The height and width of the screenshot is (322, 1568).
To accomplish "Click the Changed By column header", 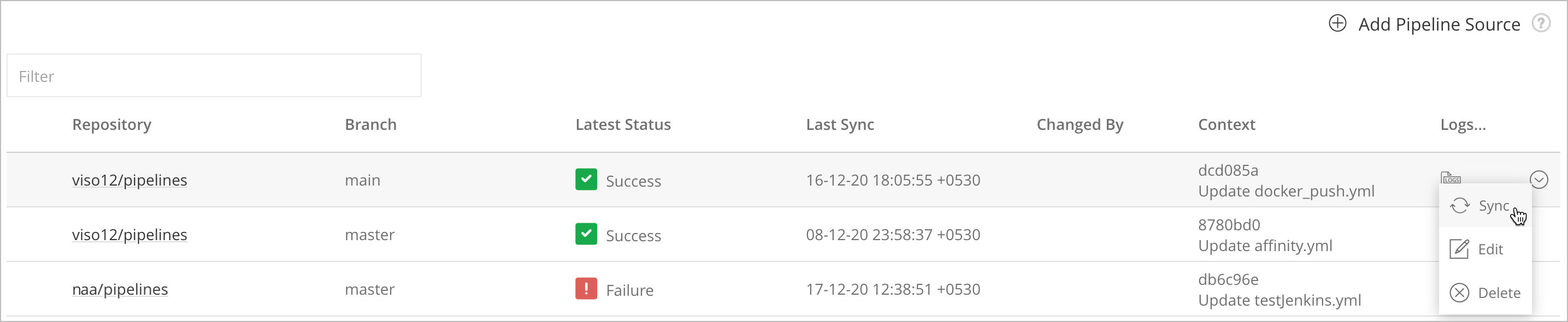I will (x=1080, y=124).
